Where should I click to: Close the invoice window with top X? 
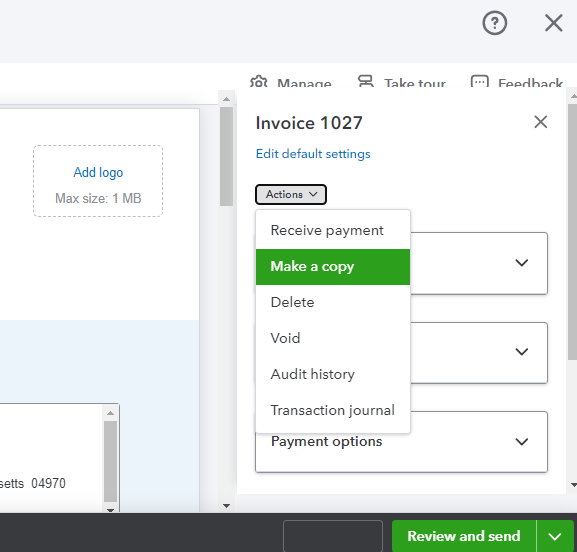click(553, 23)
